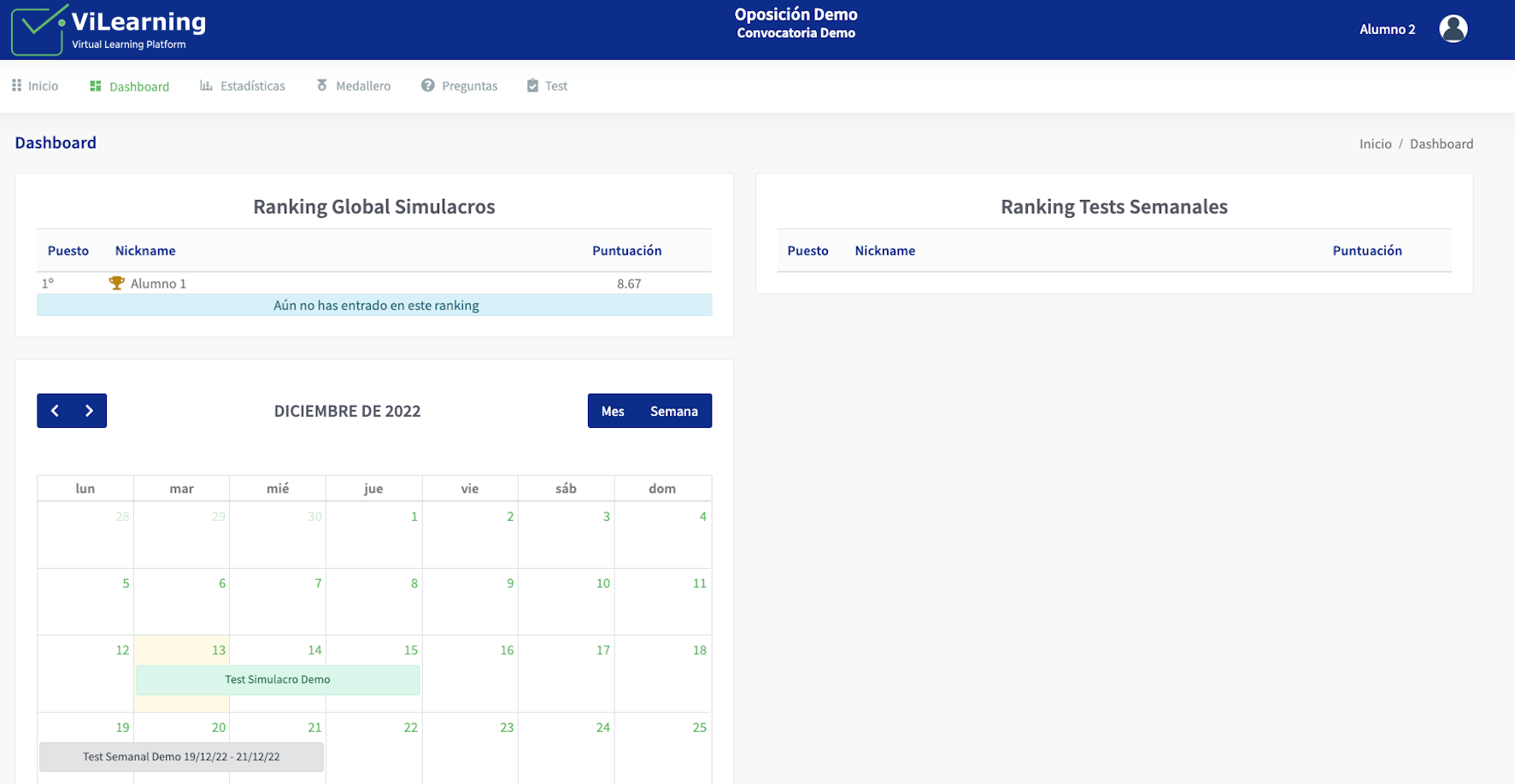
Task: Open the user avatar profile icon
Action: click(1453, 29)
